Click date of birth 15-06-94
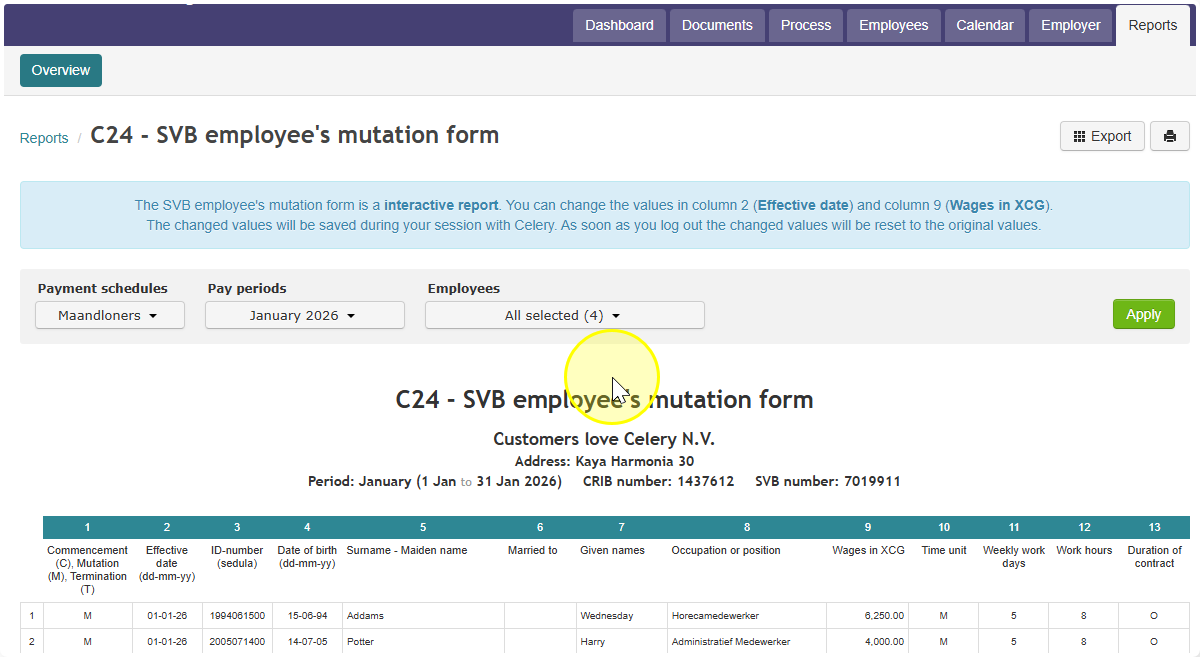The height and width of the screenshot is (657, 1200). pyautogui.click(x=307, y=616)
